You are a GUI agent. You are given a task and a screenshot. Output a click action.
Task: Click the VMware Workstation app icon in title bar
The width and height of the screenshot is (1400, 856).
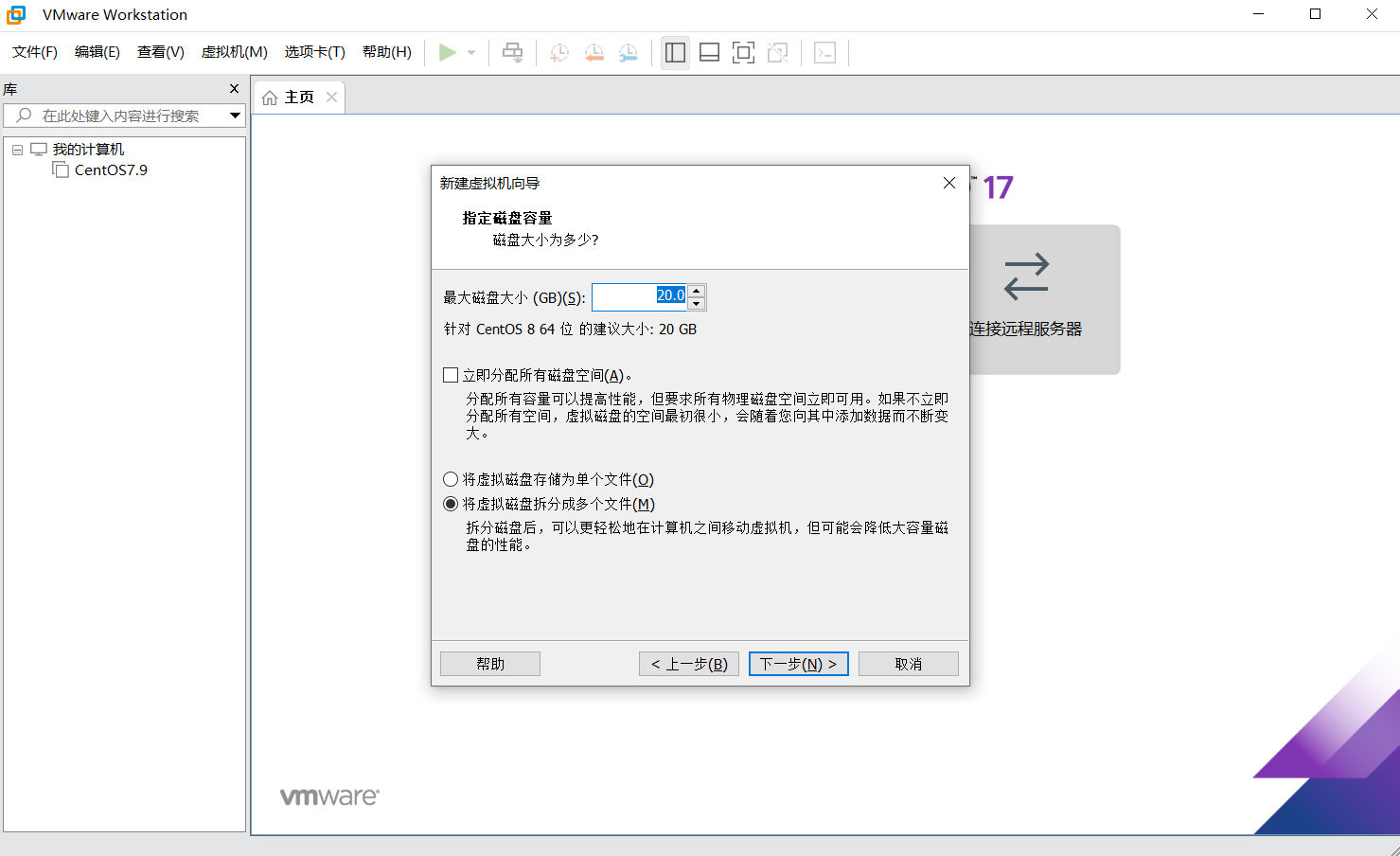tap(16, 14)
